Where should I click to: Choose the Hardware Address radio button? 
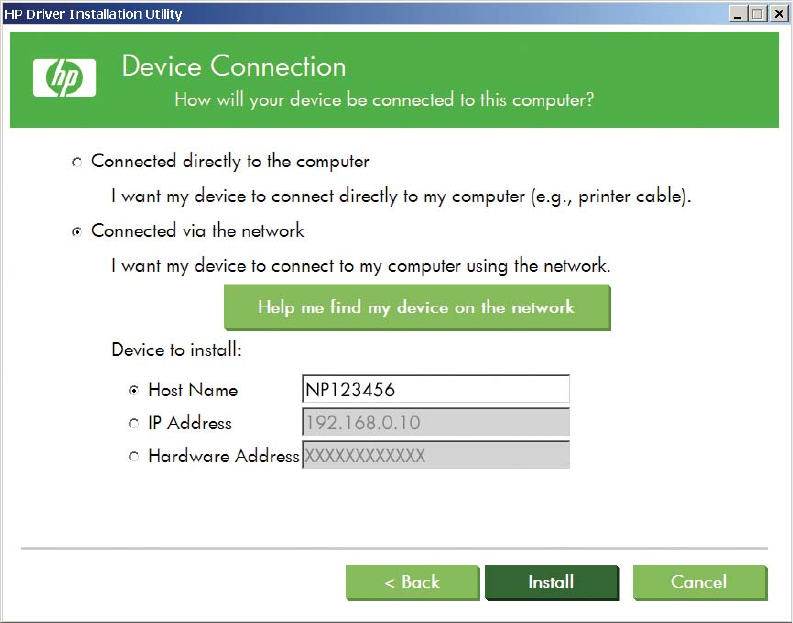click(134, 457)
